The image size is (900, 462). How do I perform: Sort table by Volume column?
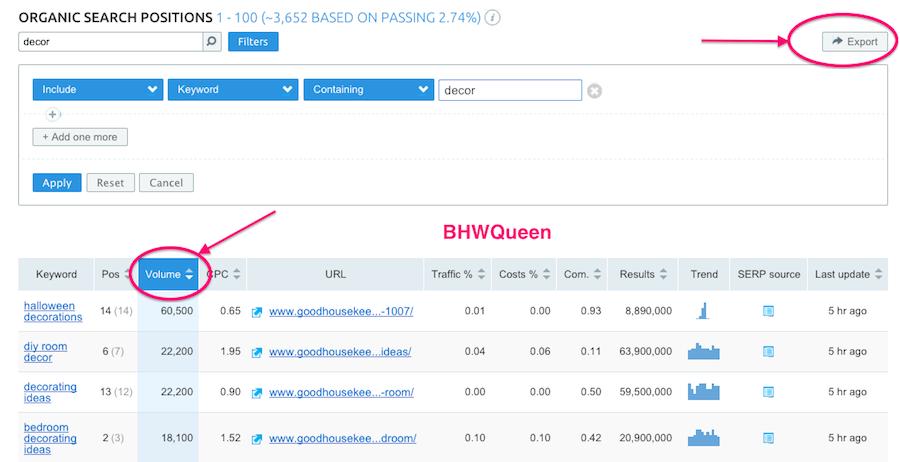(x=168, y=275)
